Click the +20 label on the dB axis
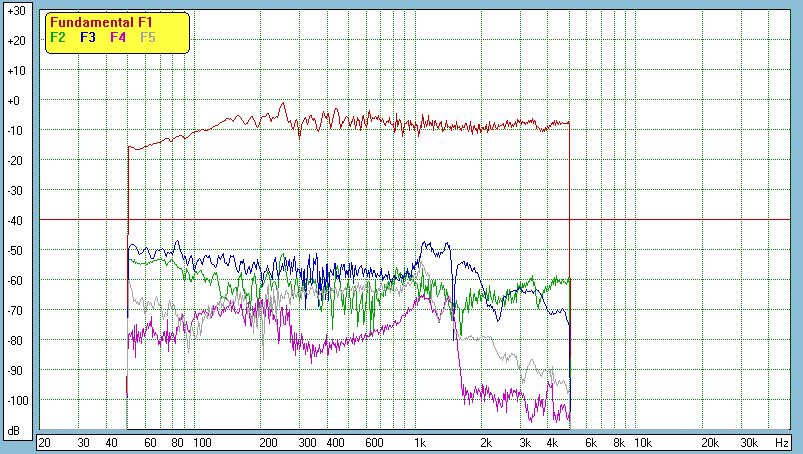 click(15, 41)
